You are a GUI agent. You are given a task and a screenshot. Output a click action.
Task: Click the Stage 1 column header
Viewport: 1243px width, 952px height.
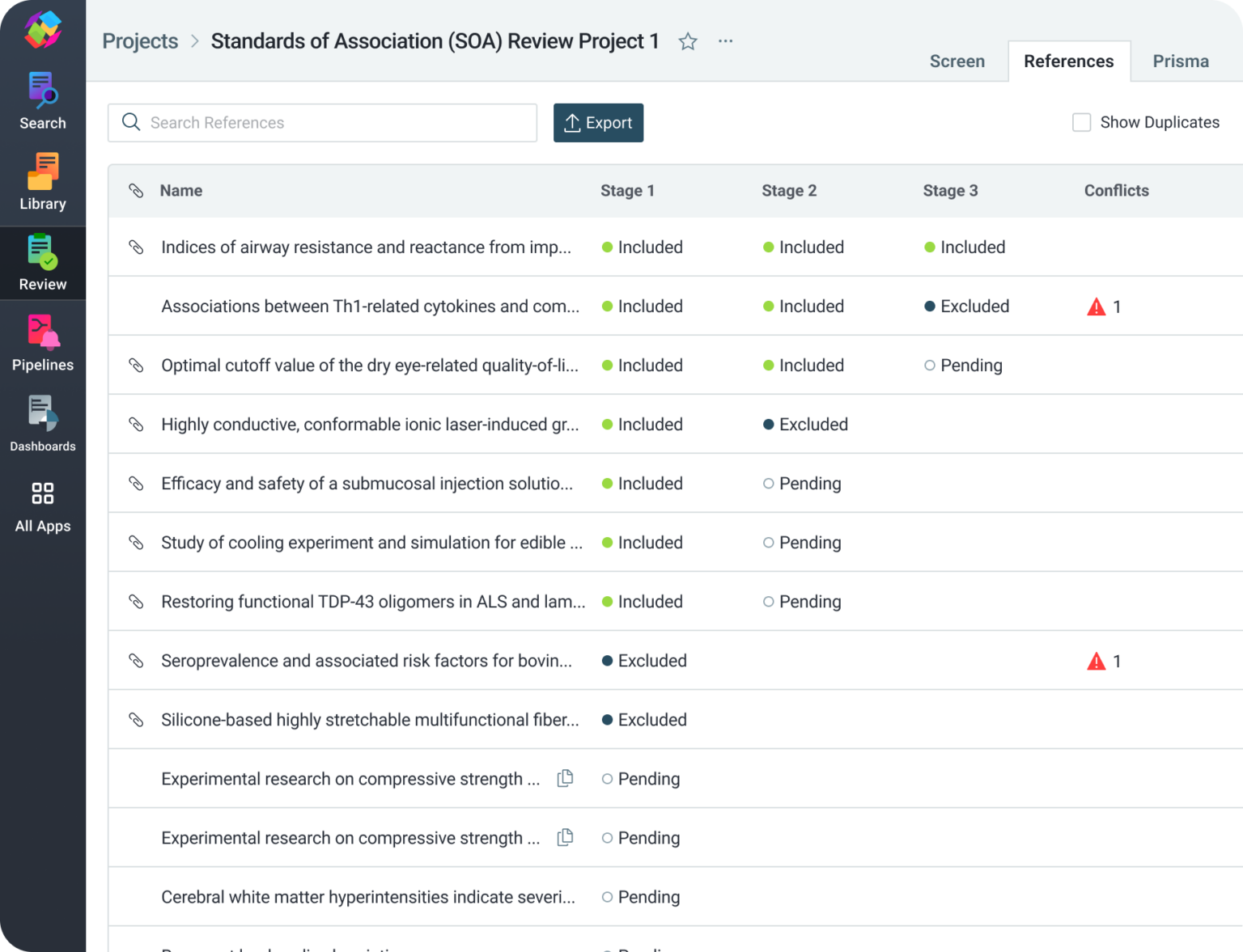click(x=627, y=191)
